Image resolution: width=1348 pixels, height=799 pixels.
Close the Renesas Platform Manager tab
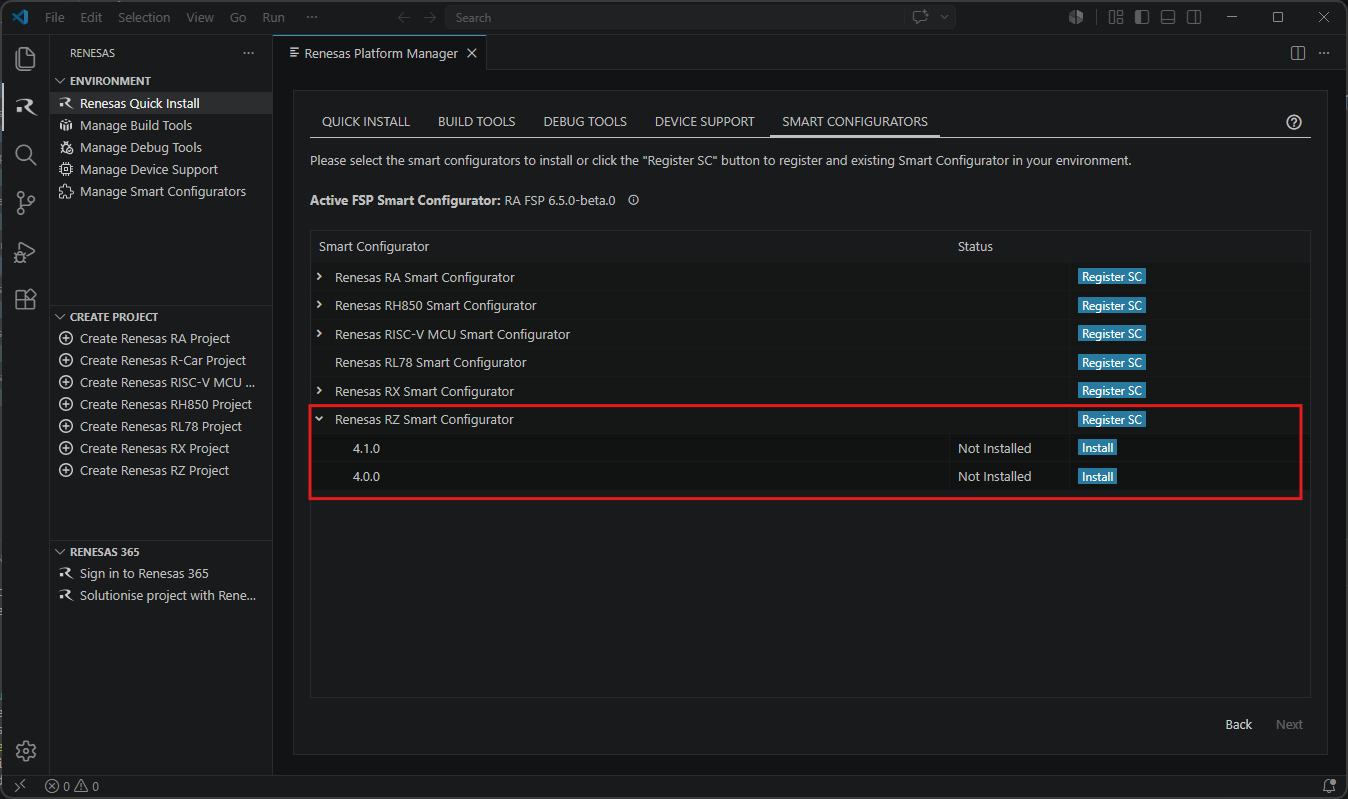pyautogui.click(x=472, y=53)
